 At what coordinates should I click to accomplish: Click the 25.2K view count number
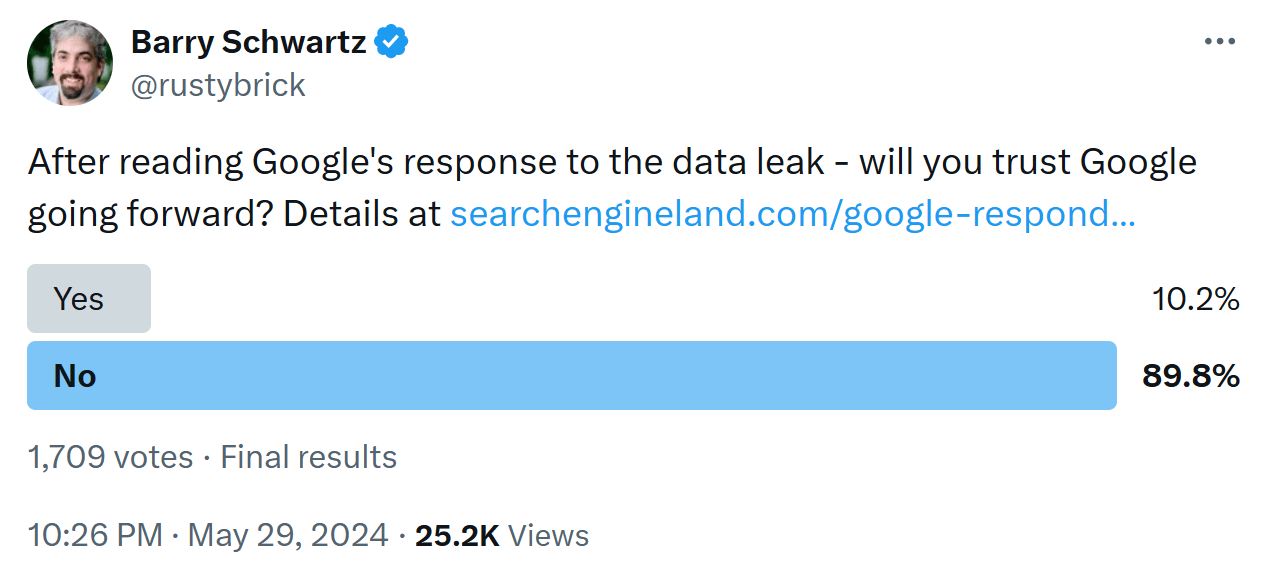tap(457, 536)
